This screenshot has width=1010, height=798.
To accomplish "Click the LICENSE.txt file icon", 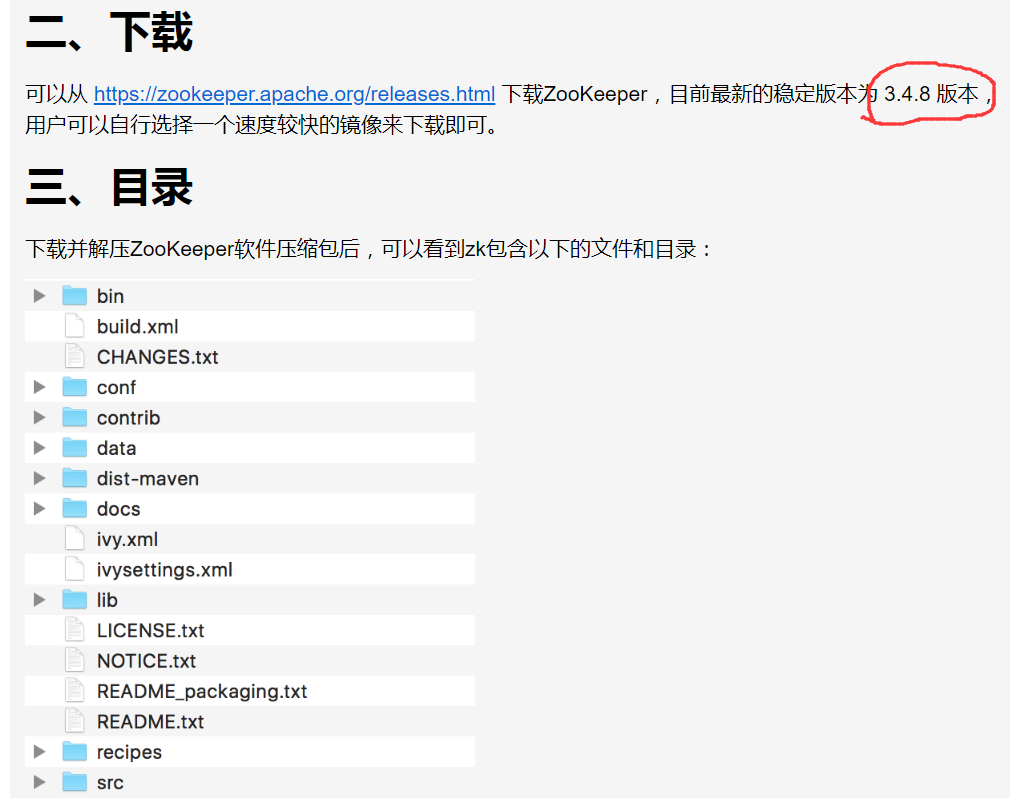I will coord(75,630).
